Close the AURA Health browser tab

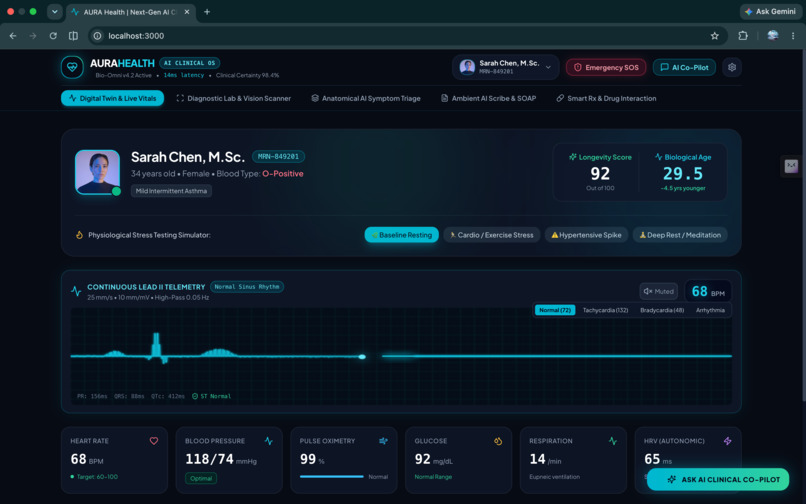pyautogui.click(x=187, y=12)
